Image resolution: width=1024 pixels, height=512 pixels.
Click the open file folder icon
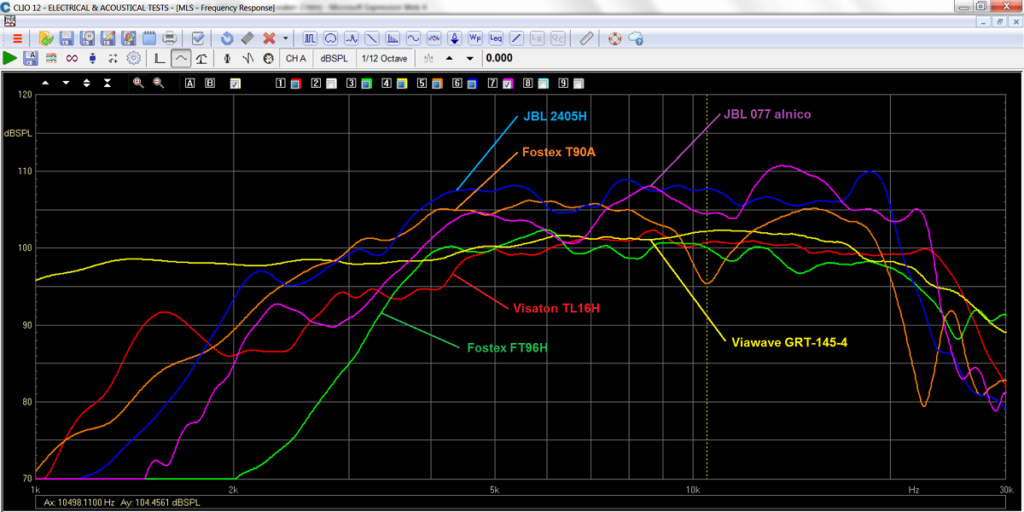click(x=46, y=38)
